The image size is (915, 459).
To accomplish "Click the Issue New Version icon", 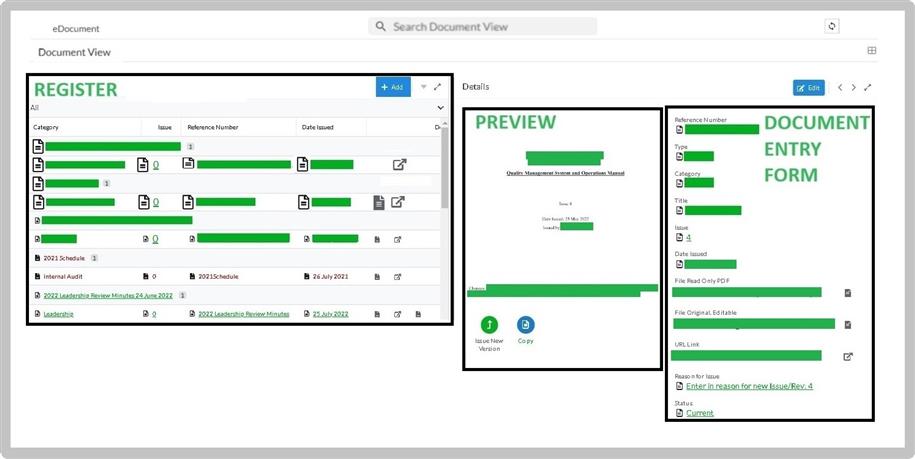I will click(x=488, y=324).
